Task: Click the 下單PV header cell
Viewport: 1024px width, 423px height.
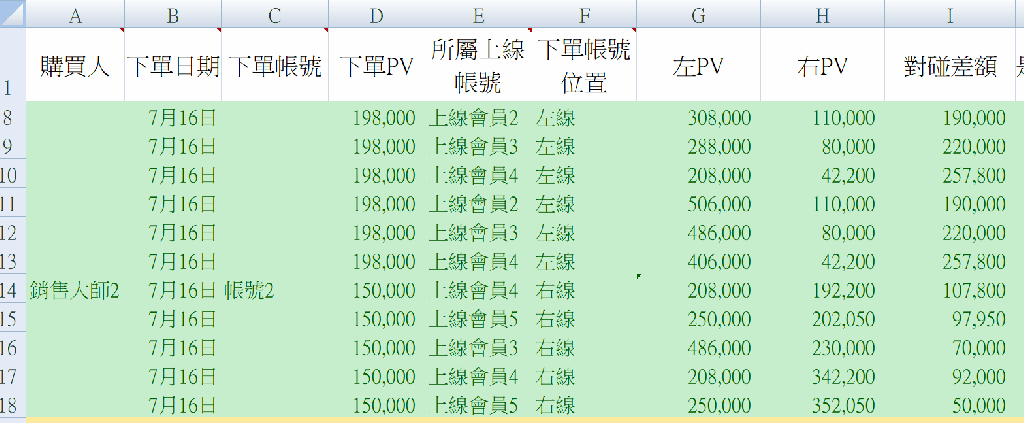Action: (x=376, y=64)
